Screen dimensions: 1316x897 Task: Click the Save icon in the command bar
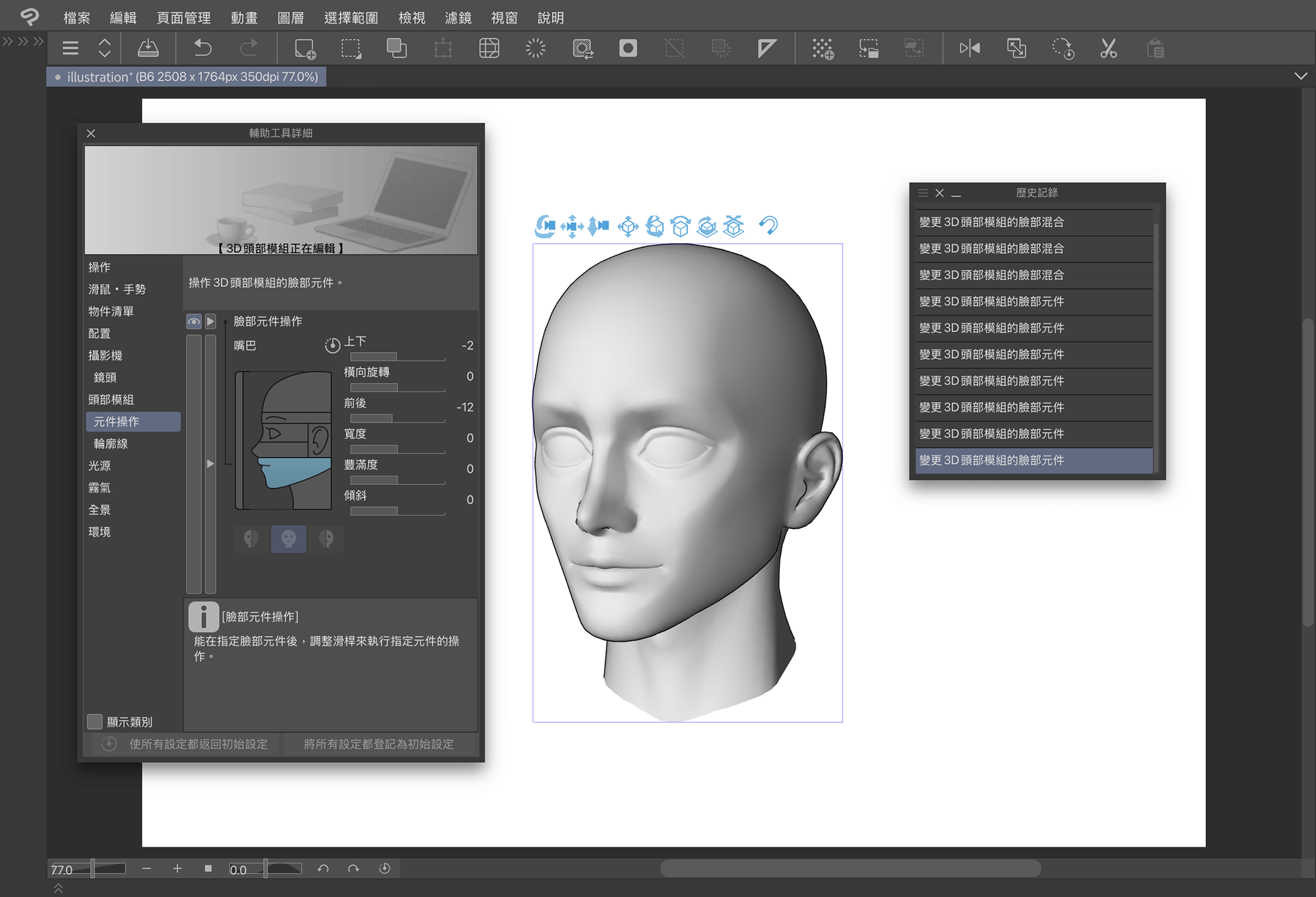(x=147, y=48)
